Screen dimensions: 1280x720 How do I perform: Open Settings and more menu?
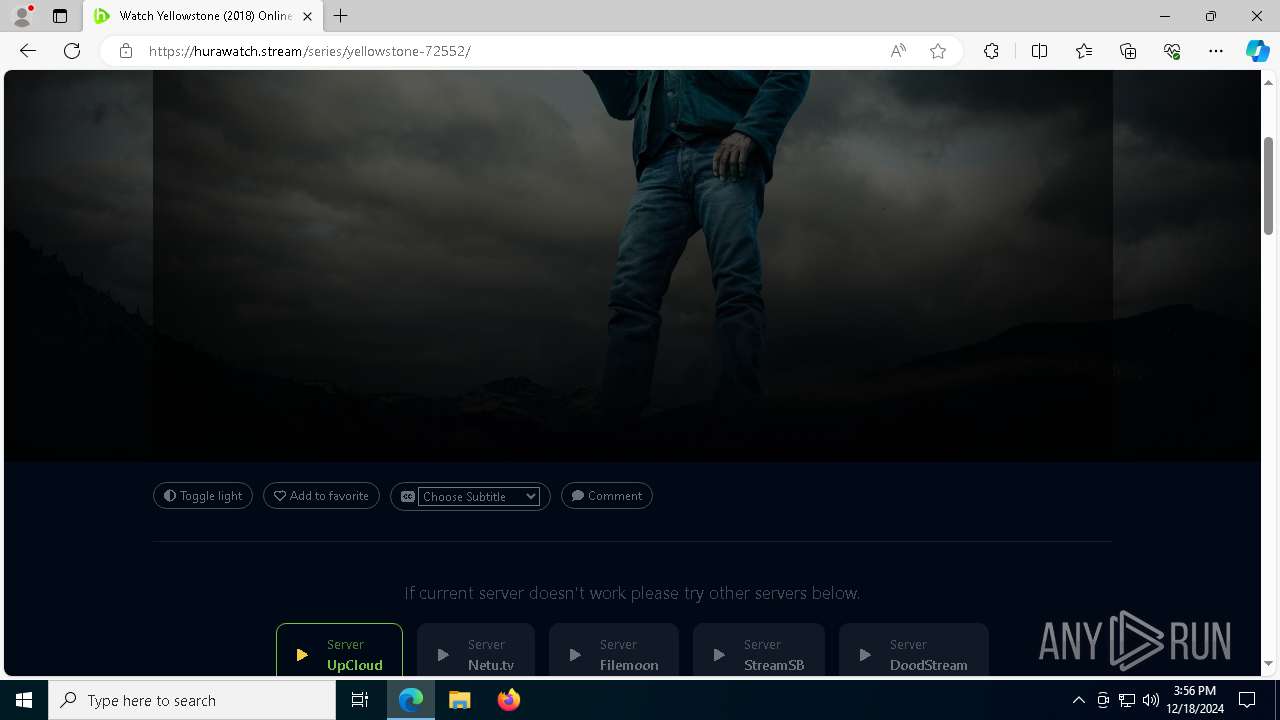(x=1216, y=51)
